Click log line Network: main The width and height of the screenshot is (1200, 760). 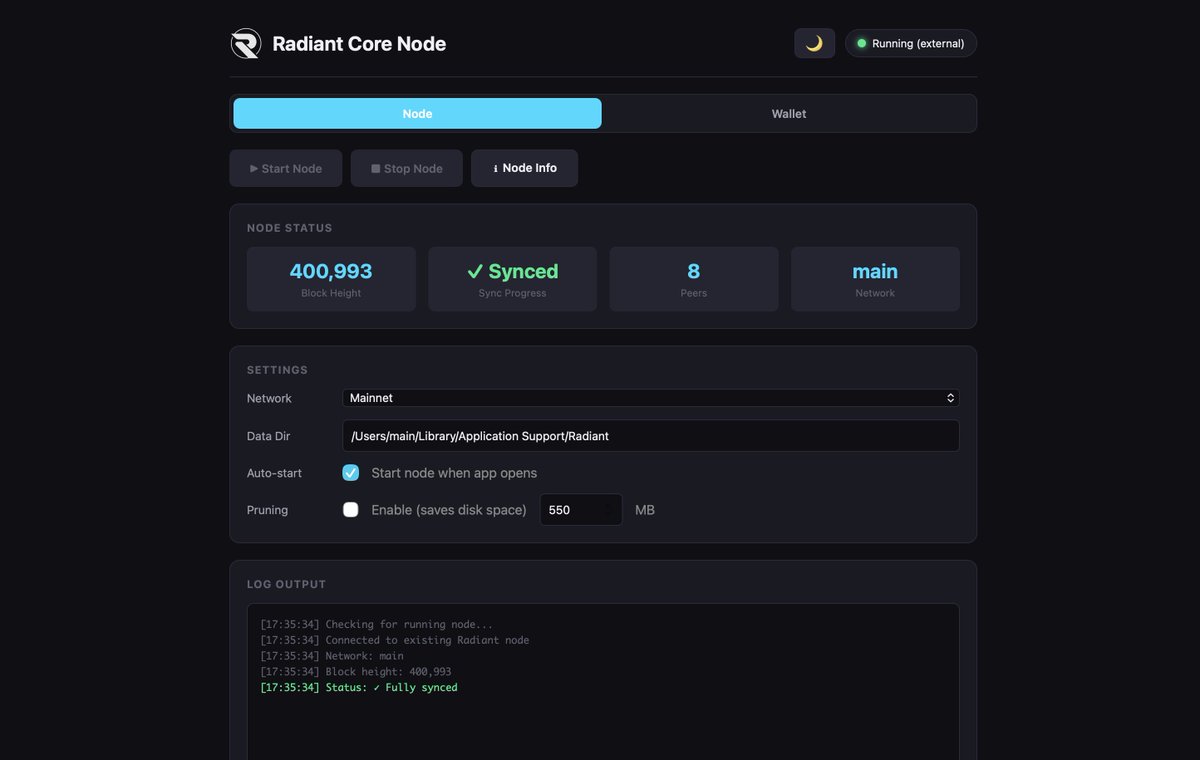click(x=332, y=656)
